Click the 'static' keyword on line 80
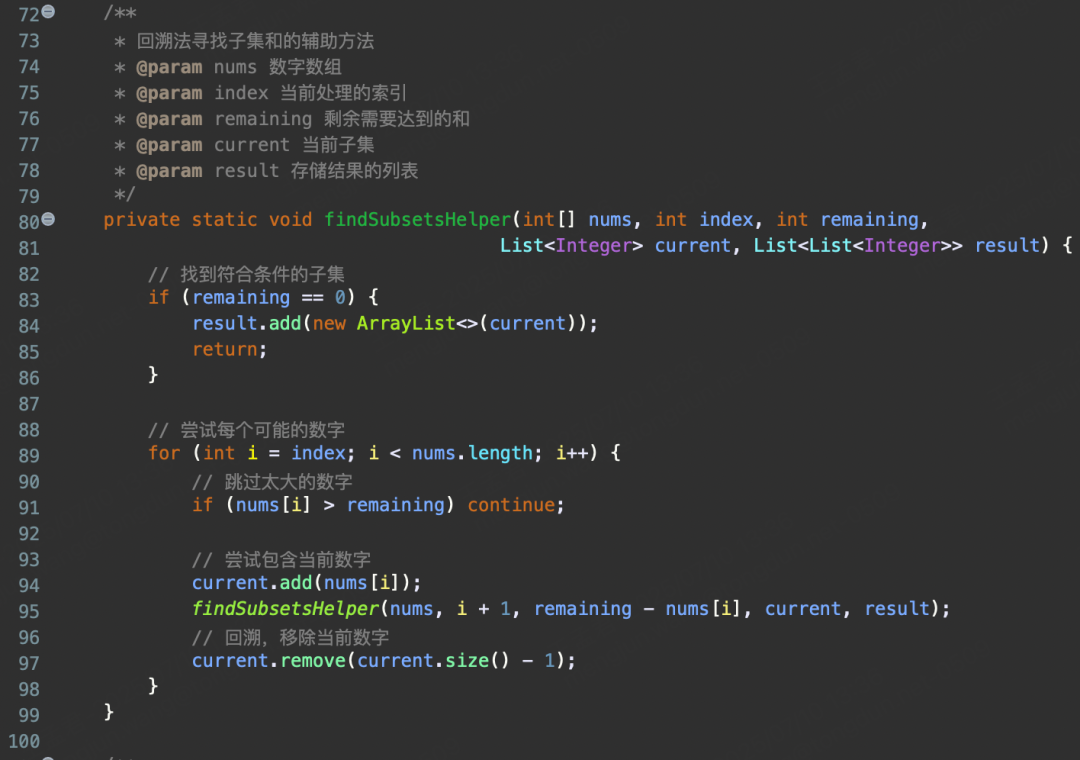This screenshot has height=760, width=1080. tap(224, 220)
